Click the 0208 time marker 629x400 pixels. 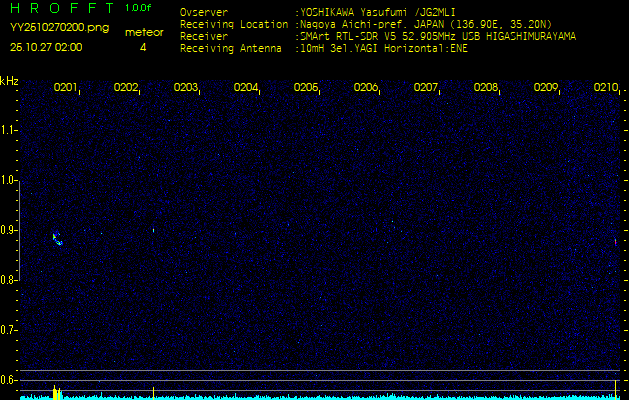point(486,87)
